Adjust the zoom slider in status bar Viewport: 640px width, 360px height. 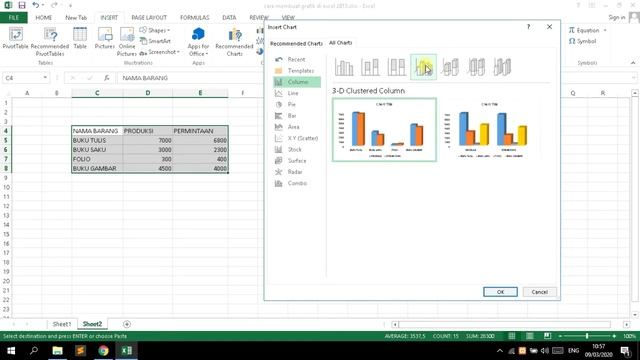click(x=587, y=336)
